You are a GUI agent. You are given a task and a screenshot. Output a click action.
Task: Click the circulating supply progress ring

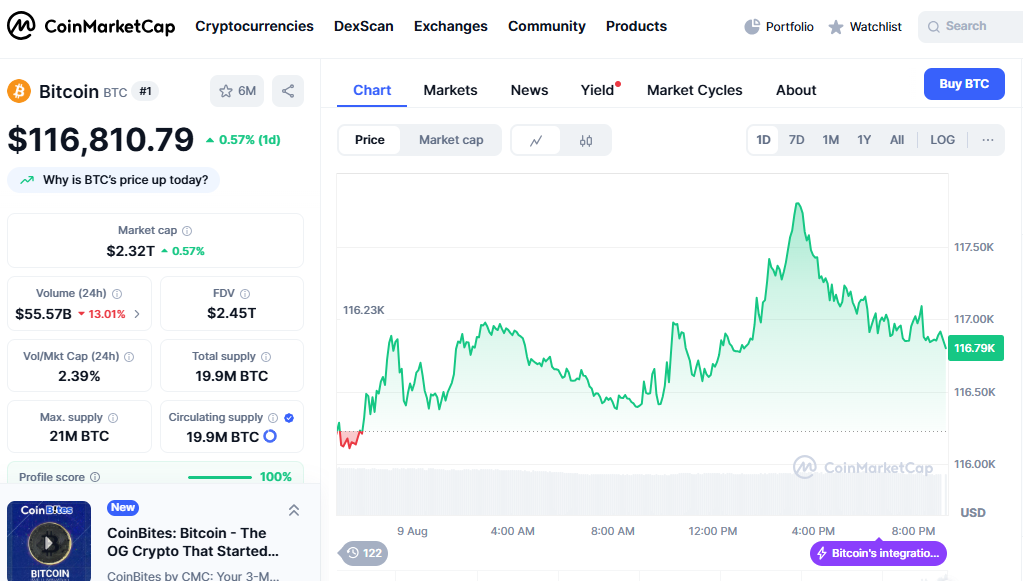coord(270,436)
